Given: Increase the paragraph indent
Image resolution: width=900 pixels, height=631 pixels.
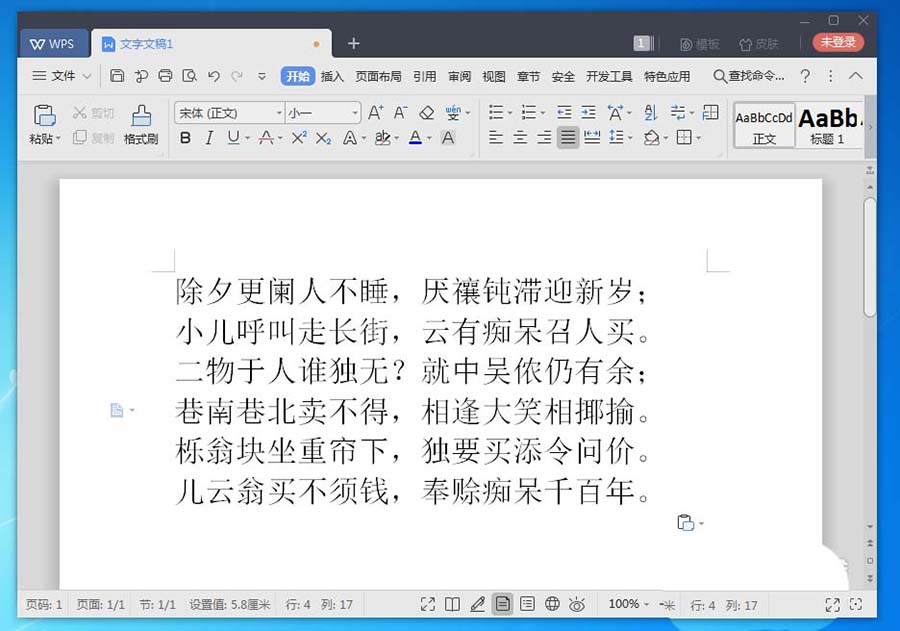Looking at the screenshot, I should click(x=588, y=112).
